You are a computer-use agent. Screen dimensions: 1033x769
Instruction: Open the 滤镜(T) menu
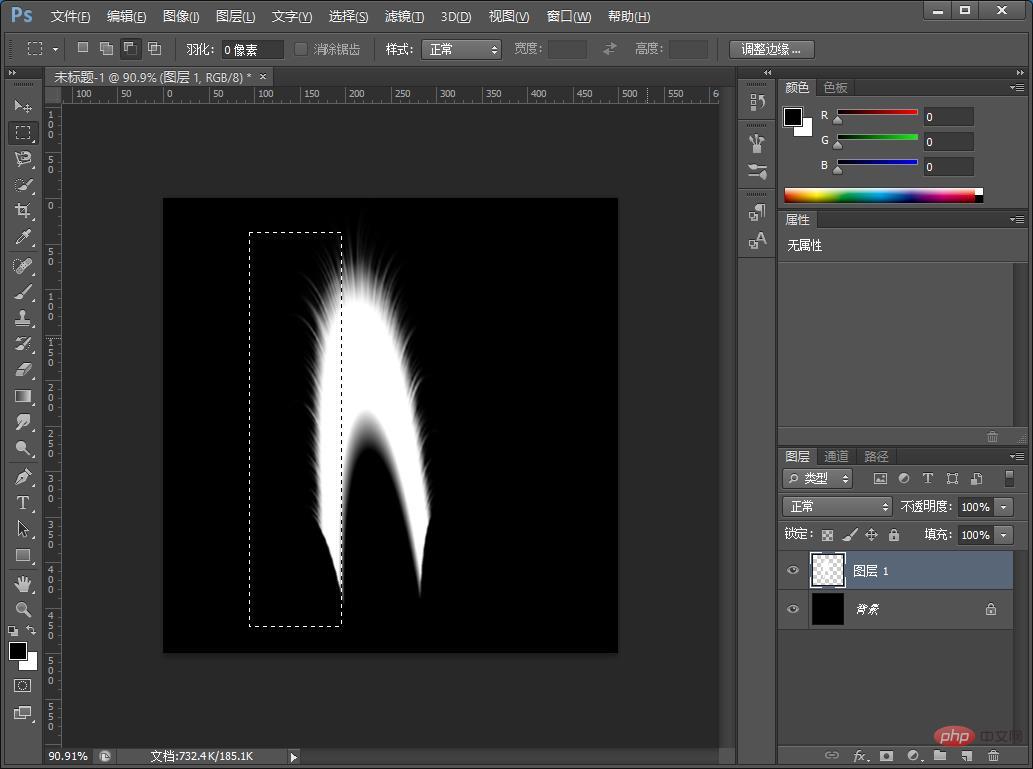click(404, 16)
